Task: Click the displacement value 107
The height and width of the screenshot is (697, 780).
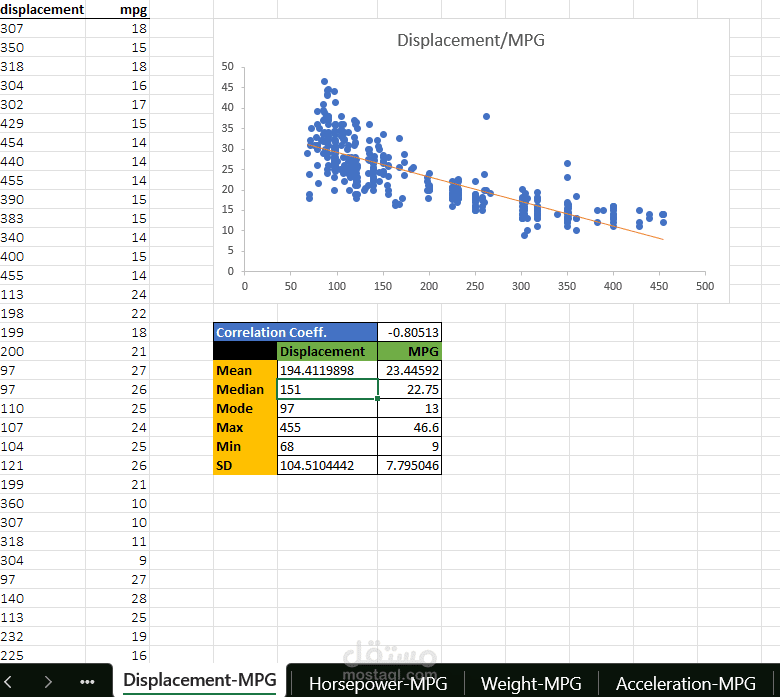Action: coord(42,427)
